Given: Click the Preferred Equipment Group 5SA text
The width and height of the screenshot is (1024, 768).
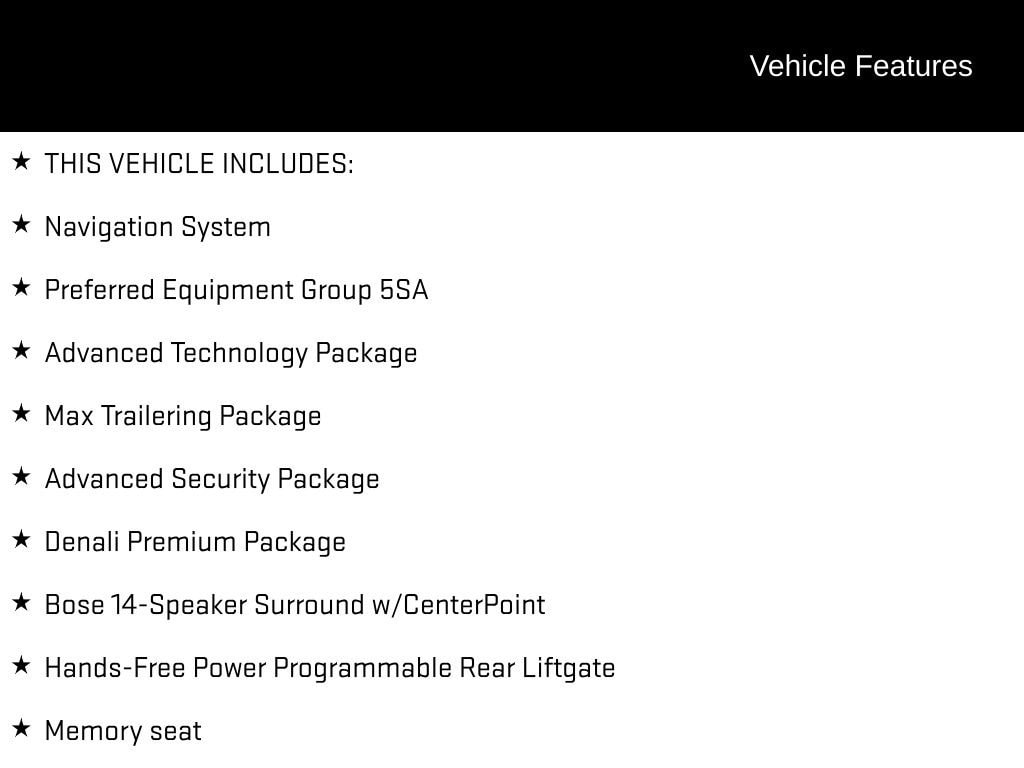Looking at the screenshot, I should point(236,290).
